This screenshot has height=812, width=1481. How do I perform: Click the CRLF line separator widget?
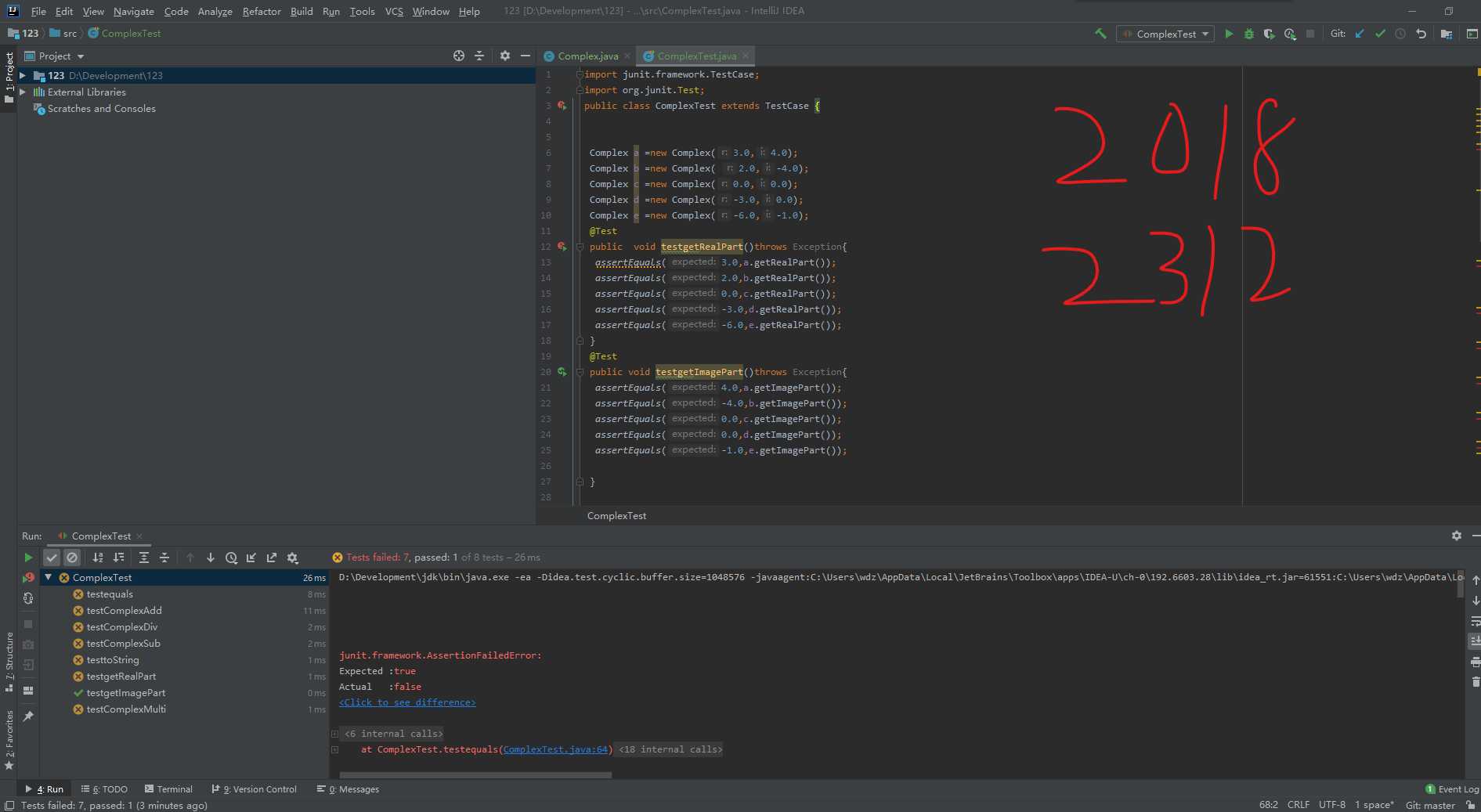(x=1298, y=805)
